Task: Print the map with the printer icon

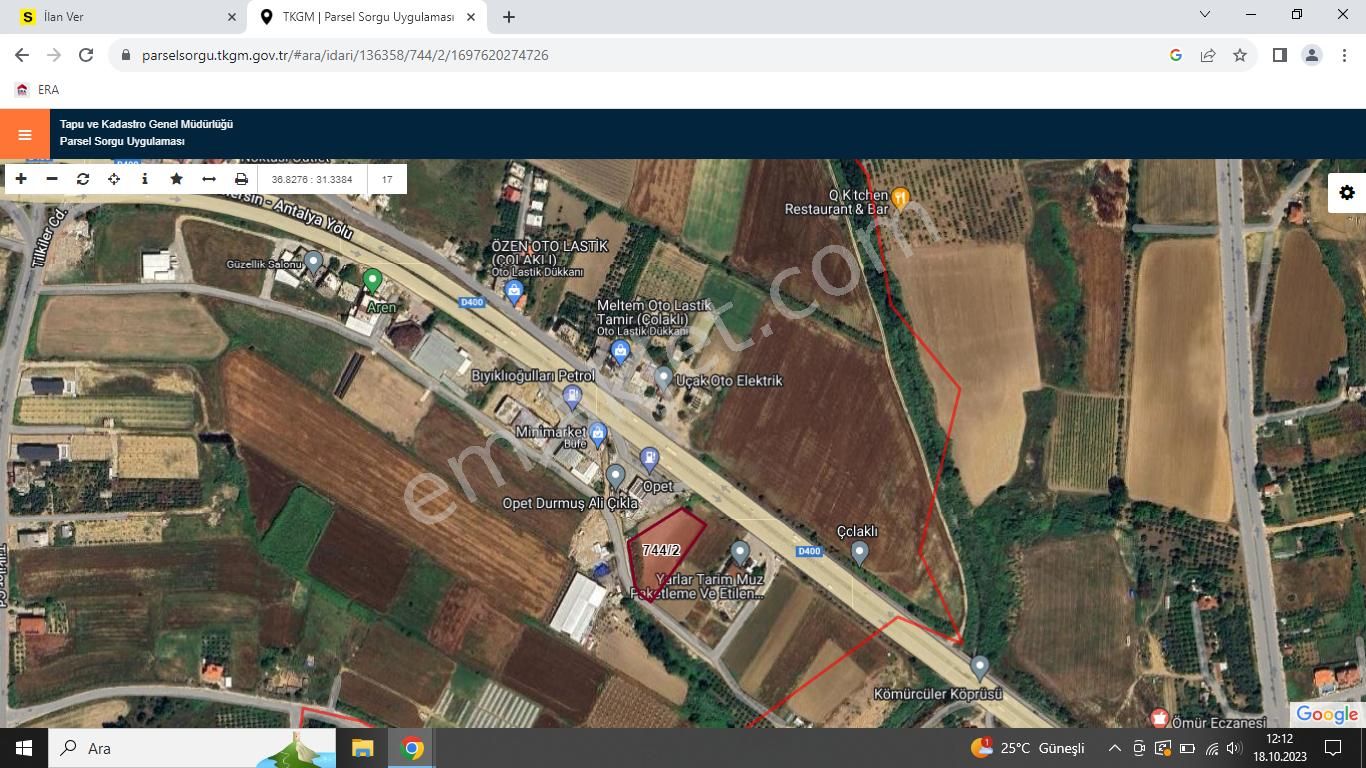Action: coord(241,179)
